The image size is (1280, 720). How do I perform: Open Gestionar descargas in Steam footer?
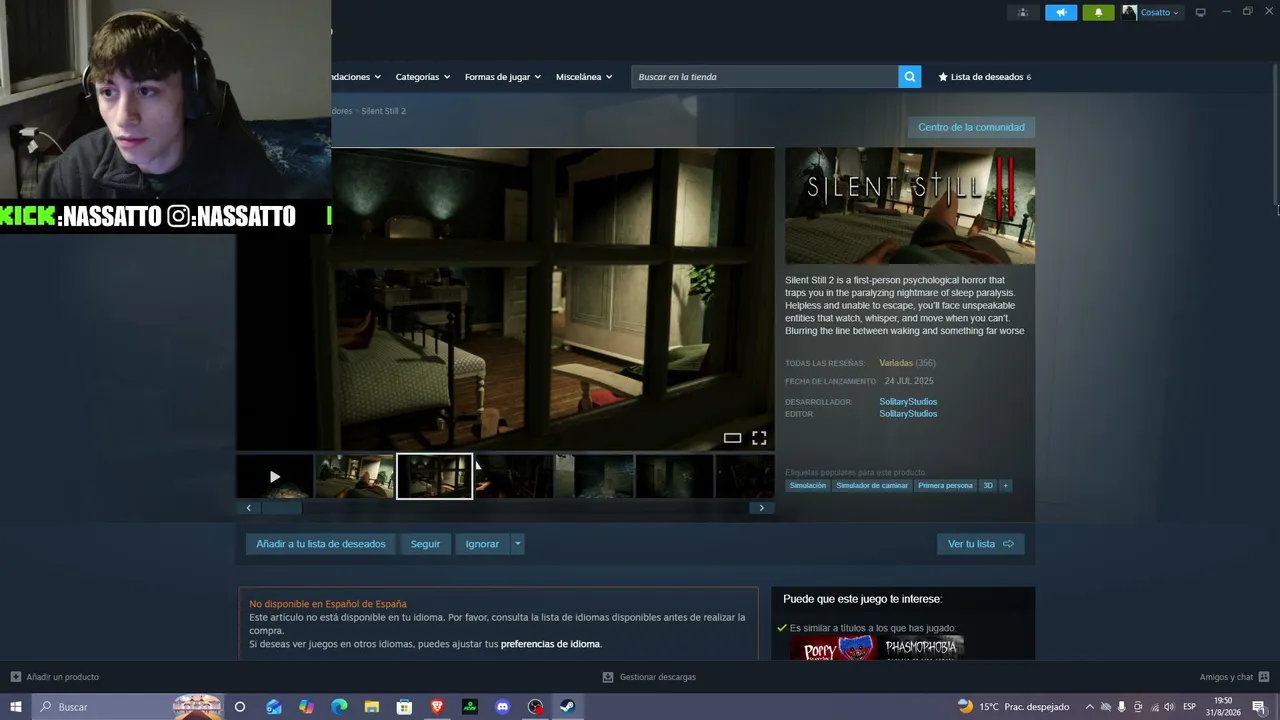click(649, 677)
